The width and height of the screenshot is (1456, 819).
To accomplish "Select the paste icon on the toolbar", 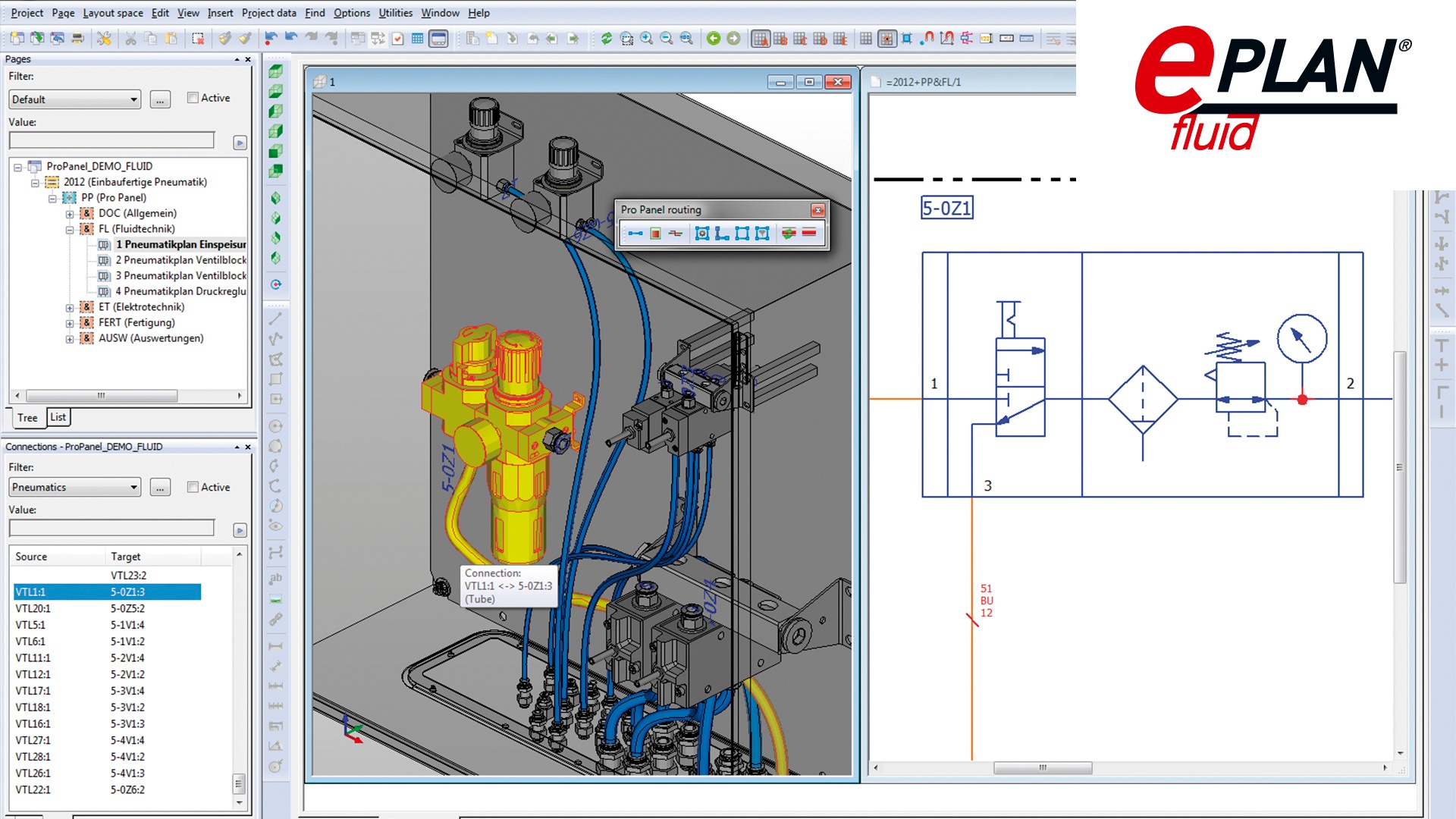I will (172, 39).
